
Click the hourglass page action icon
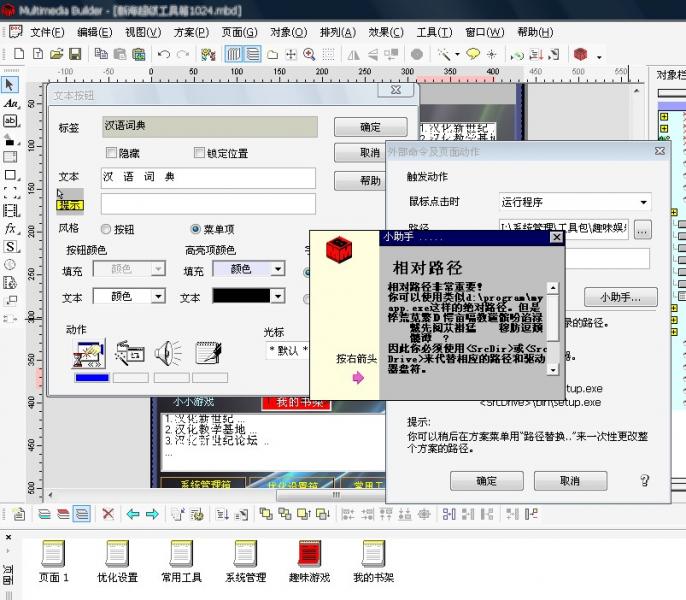pos(90,353)
